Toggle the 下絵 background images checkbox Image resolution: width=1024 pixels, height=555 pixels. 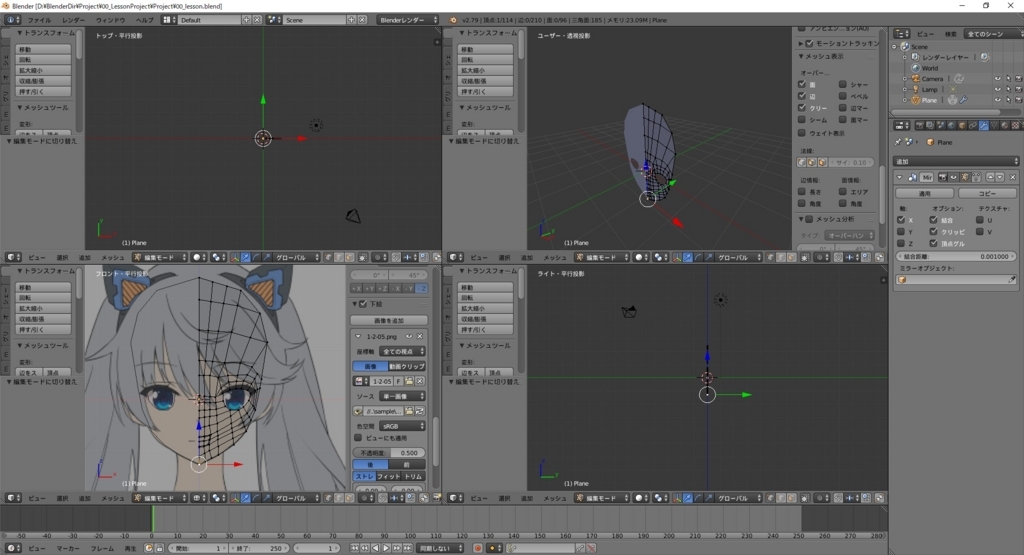(x=364, y=304)
